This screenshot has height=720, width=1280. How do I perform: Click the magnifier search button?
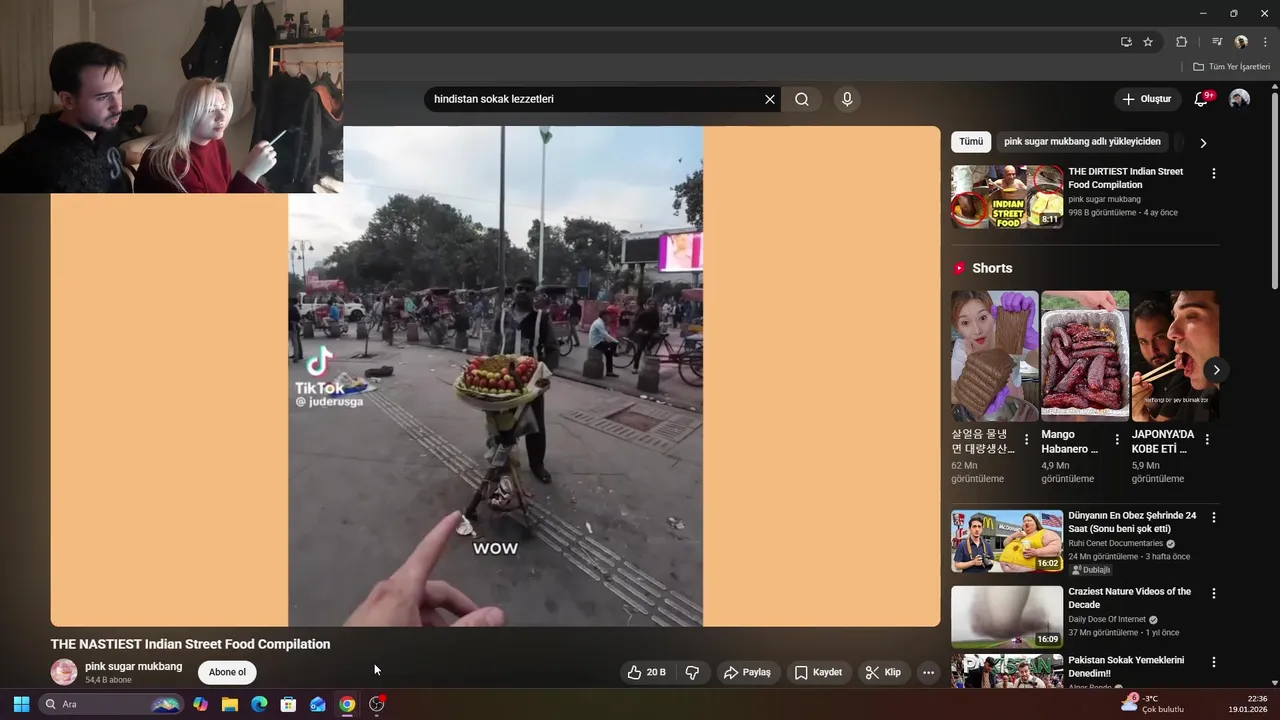802,99
